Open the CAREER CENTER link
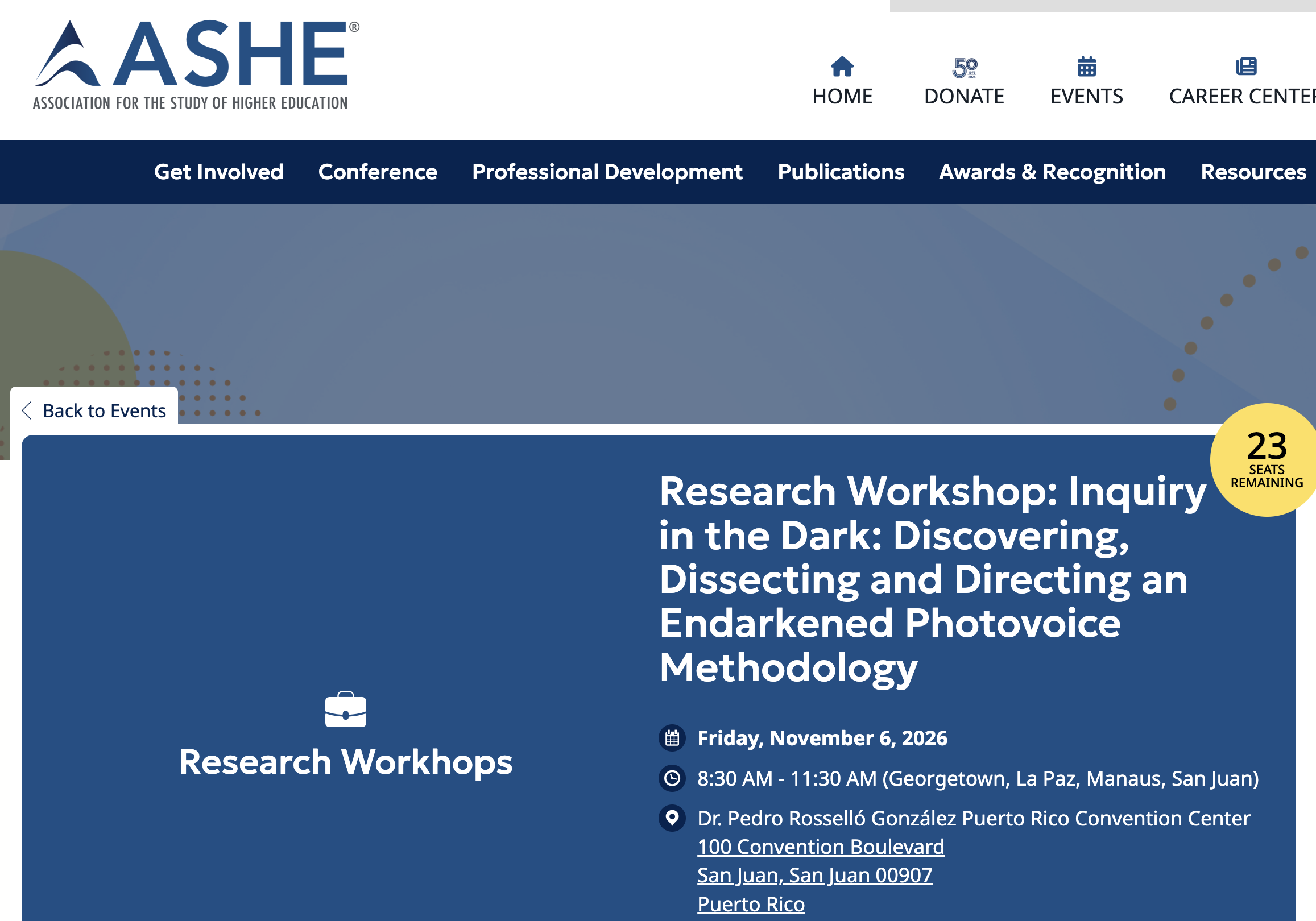Image resolution: width=1316 pixels, height=921 pixels. pos(1242,96)
